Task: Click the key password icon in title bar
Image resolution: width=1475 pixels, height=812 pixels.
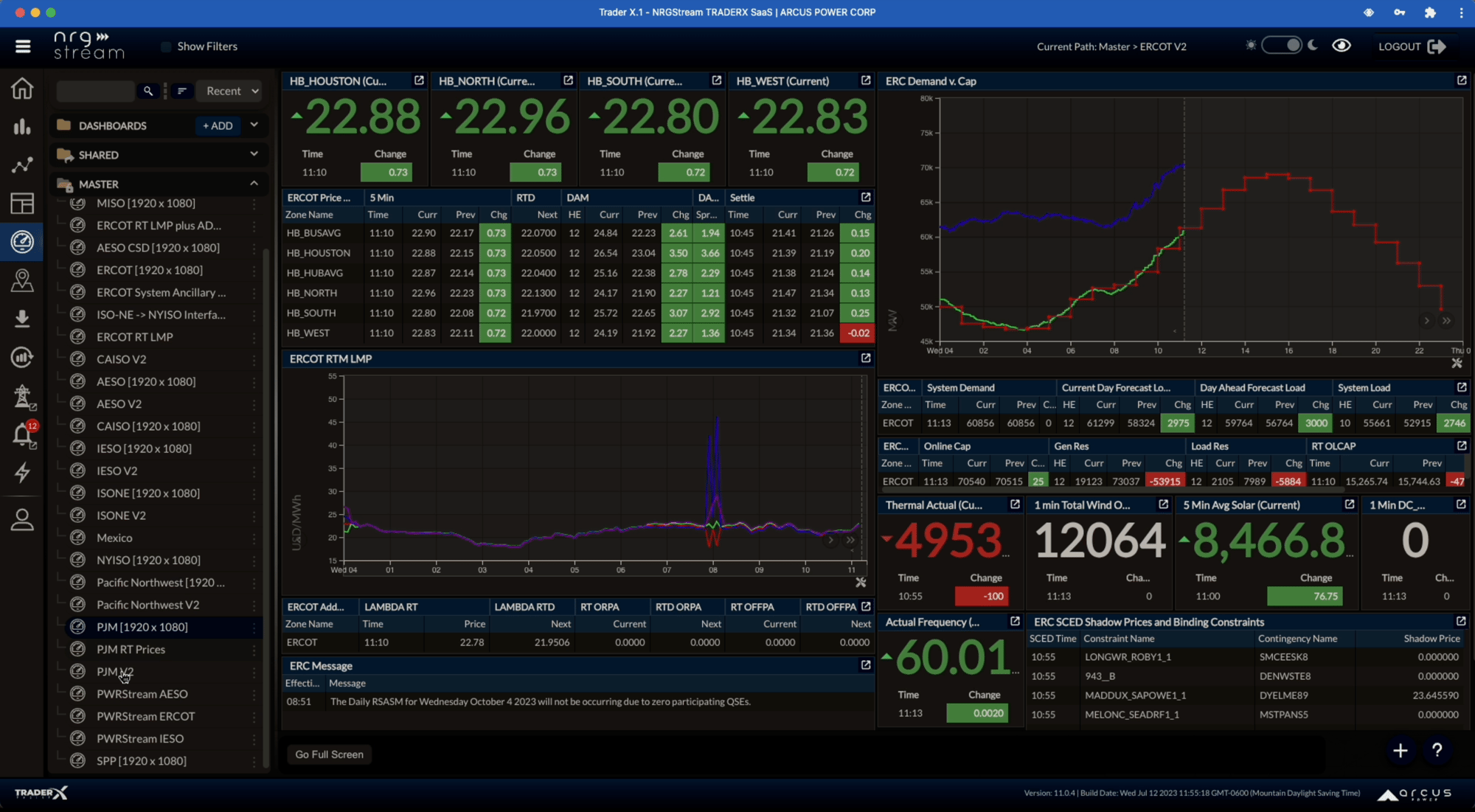Action: click(x=1399, y=13)
